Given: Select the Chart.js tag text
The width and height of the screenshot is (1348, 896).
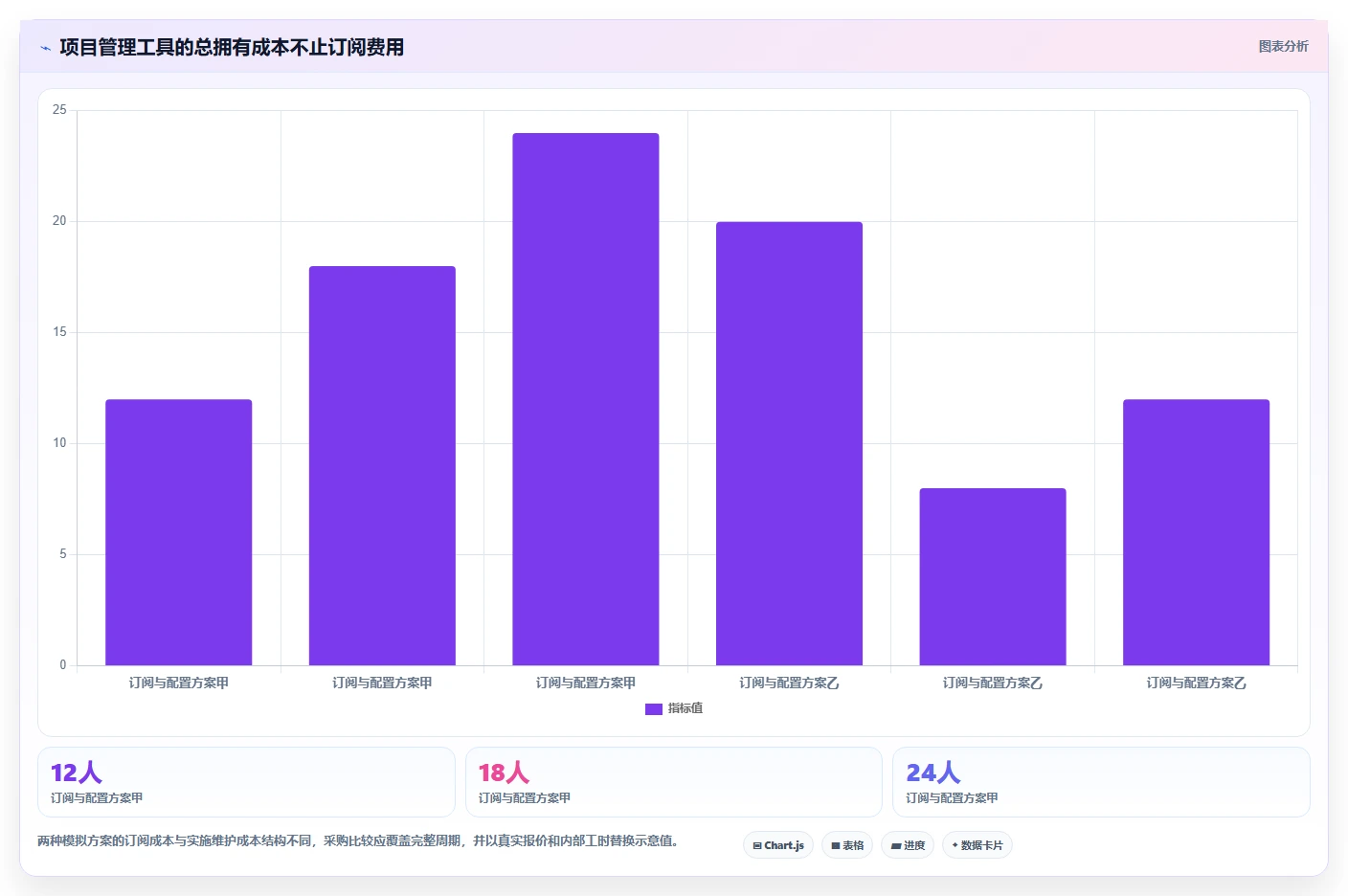Looking at the screenshot, I should [x=784, y=845].
